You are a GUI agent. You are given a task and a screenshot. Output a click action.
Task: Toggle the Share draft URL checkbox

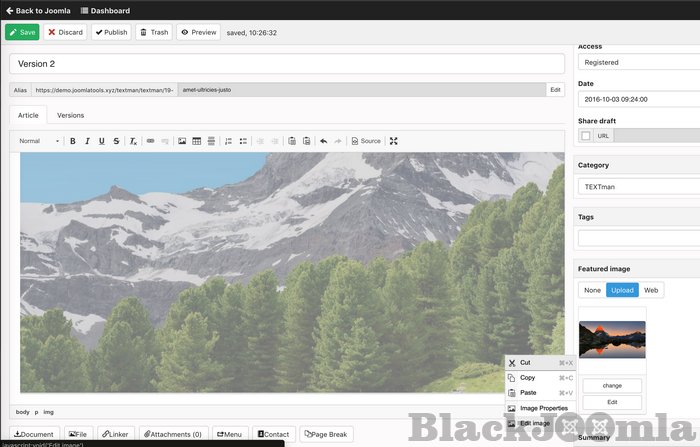[x=585, y=135]
